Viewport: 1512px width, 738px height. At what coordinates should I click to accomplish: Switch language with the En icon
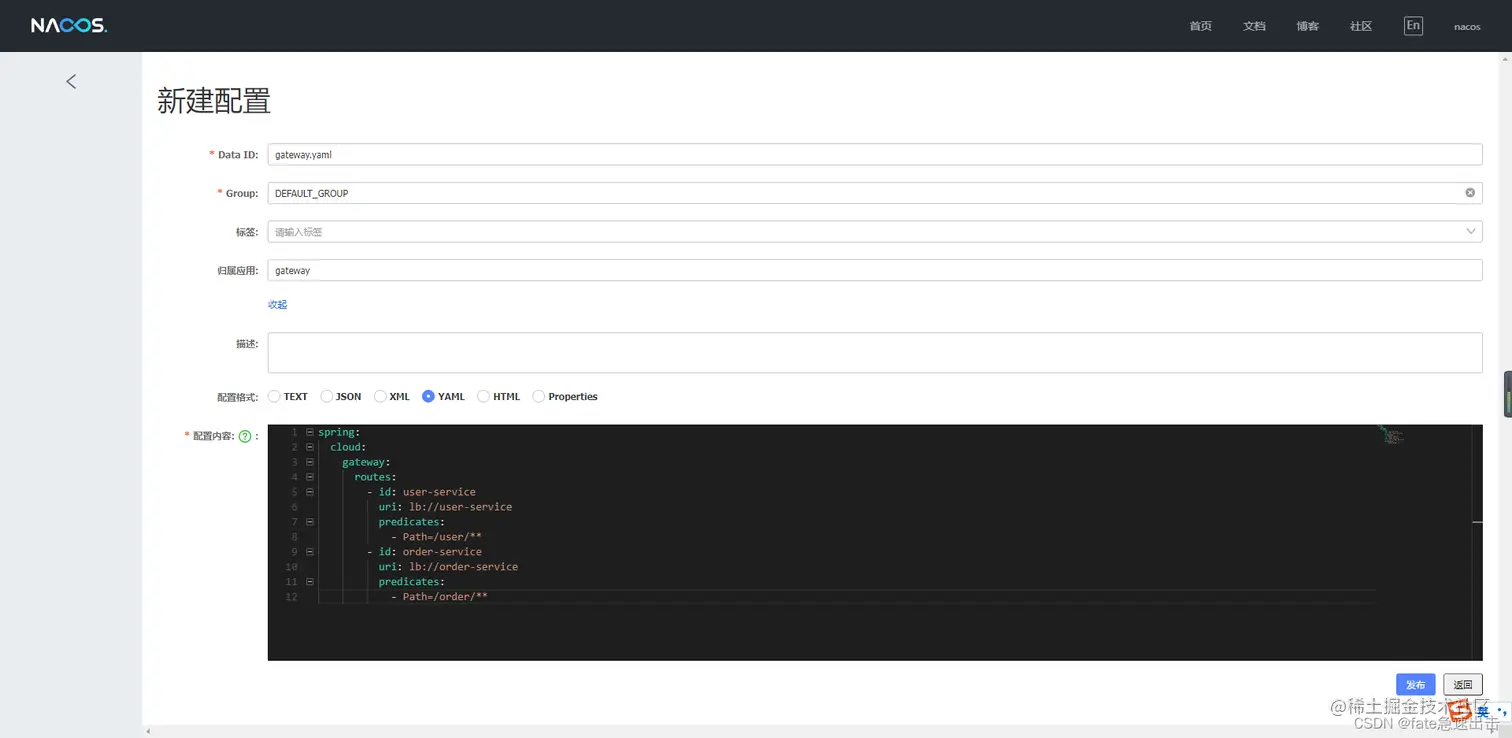pyautogui.click(x=1413, y=26)
